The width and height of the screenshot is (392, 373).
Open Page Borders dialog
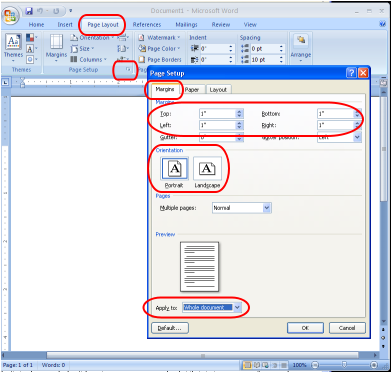click(x=160, y=60)
